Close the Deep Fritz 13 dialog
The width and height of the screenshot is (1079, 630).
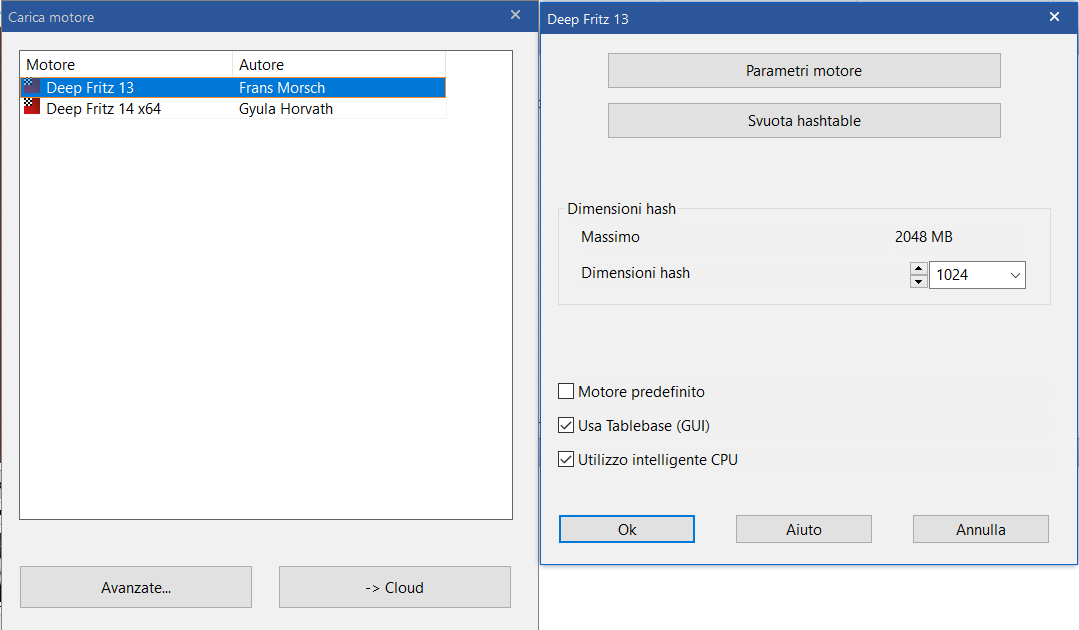(1054, 17)
